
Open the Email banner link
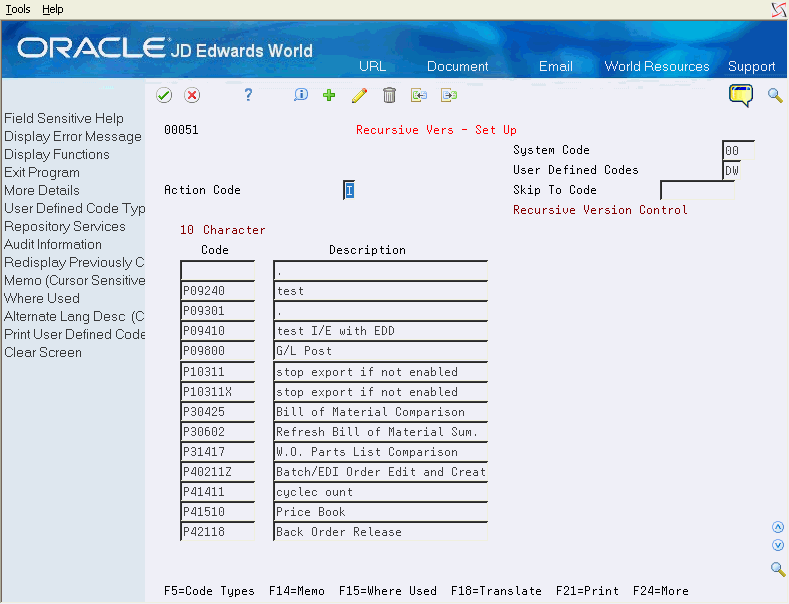(x=556, y=66)
